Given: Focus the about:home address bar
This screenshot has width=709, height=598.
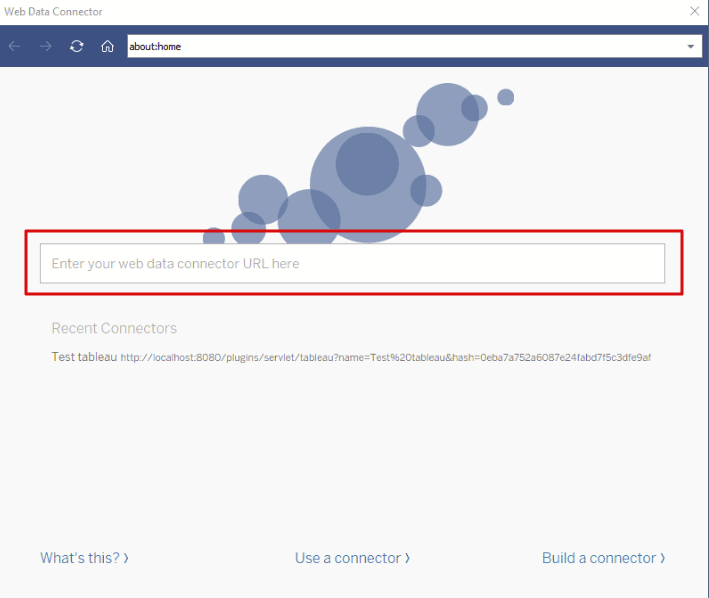Looking at the screenshot, I should point(400,46).
